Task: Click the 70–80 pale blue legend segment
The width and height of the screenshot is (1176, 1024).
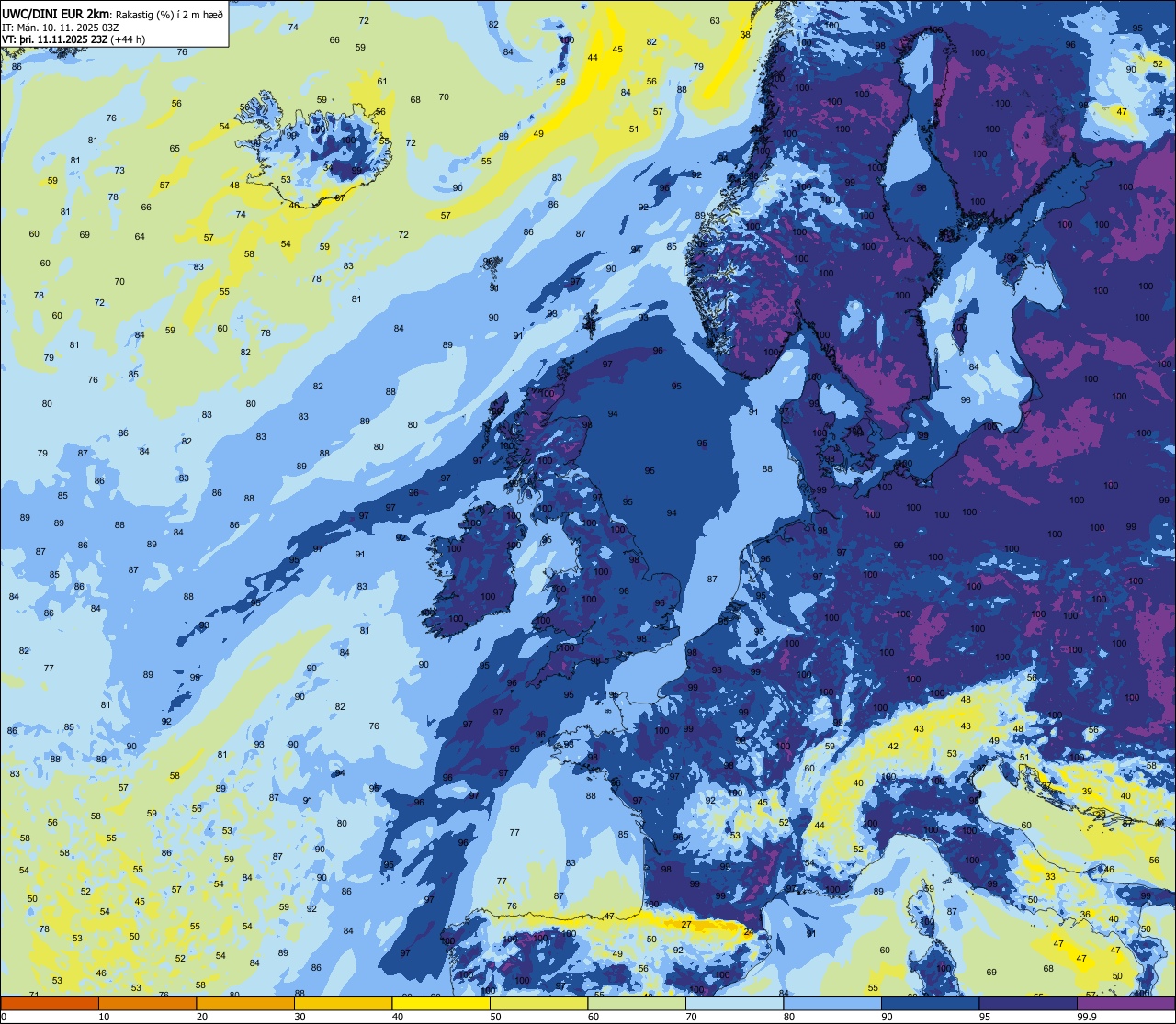Action: pos(734,1003)
